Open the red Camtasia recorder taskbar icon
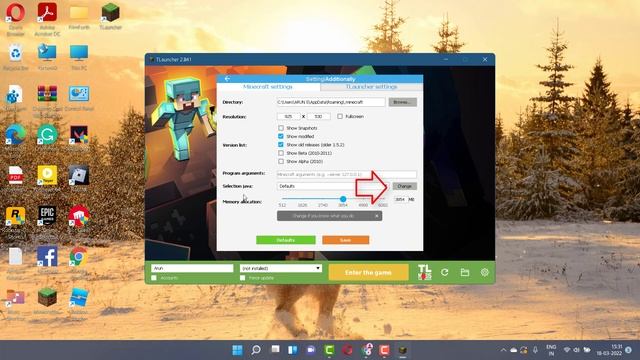640x360 pixels. point(384,350)
